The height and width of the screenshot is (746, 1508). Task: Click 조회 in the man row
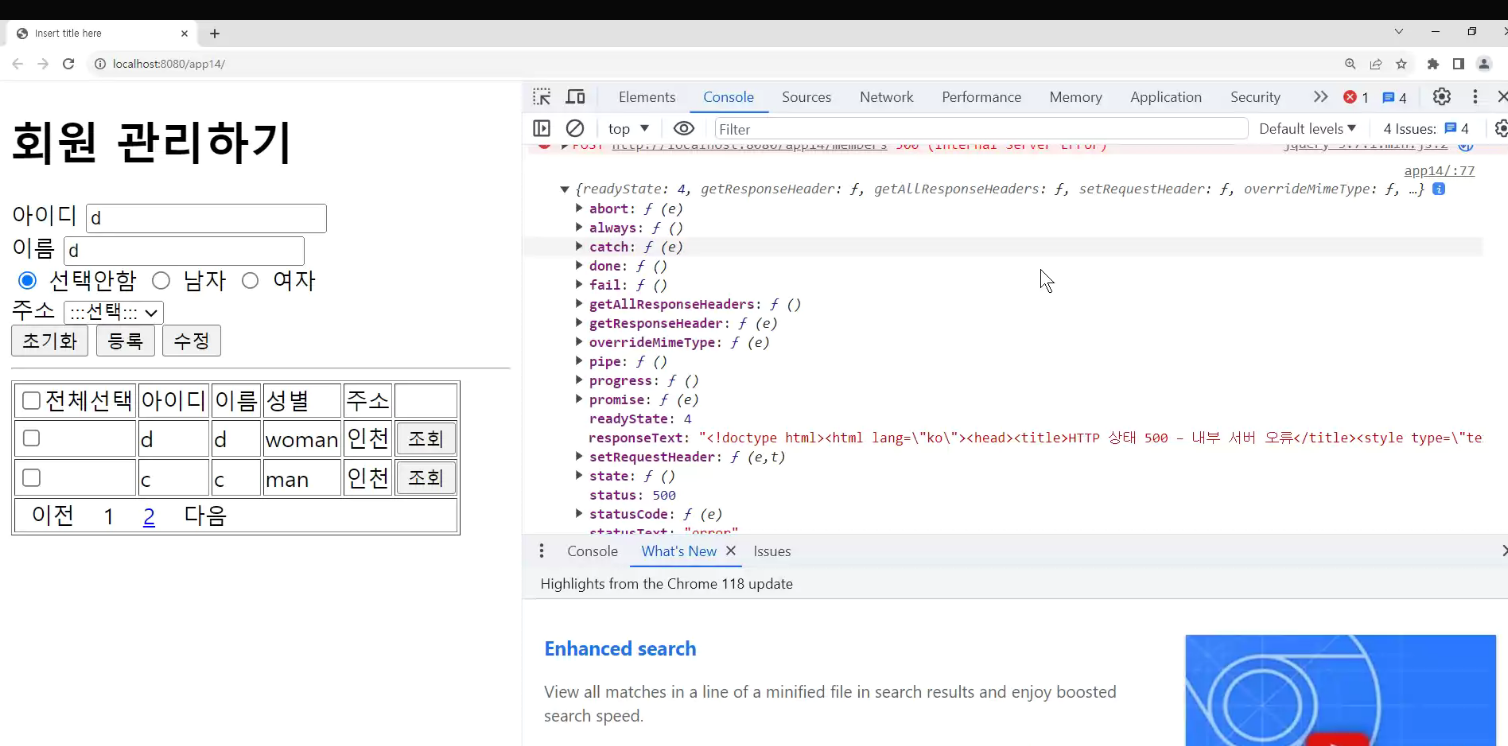(x=426, y=478)
